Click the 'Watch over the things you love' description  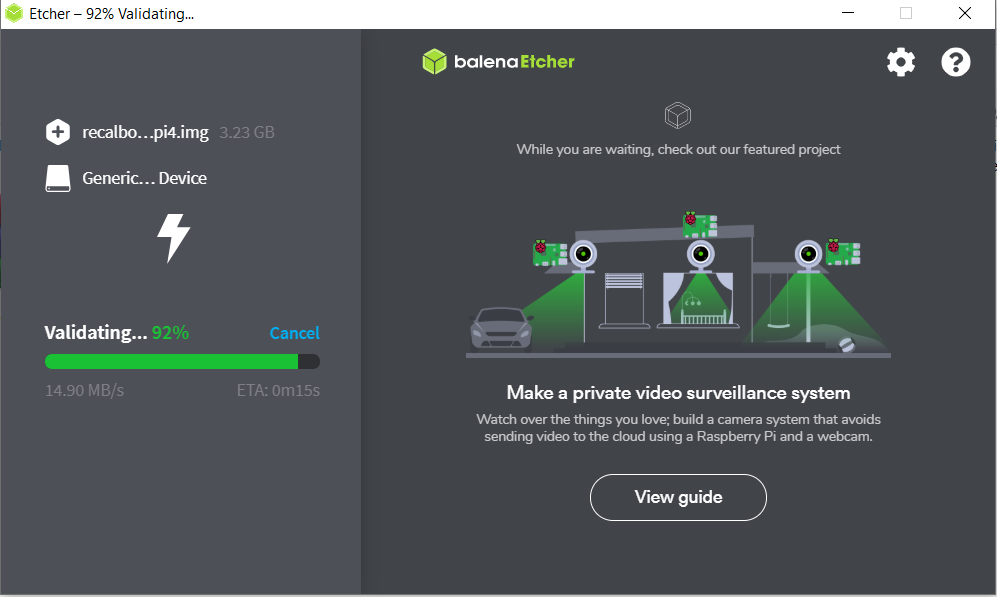click(x=678, y=428)
